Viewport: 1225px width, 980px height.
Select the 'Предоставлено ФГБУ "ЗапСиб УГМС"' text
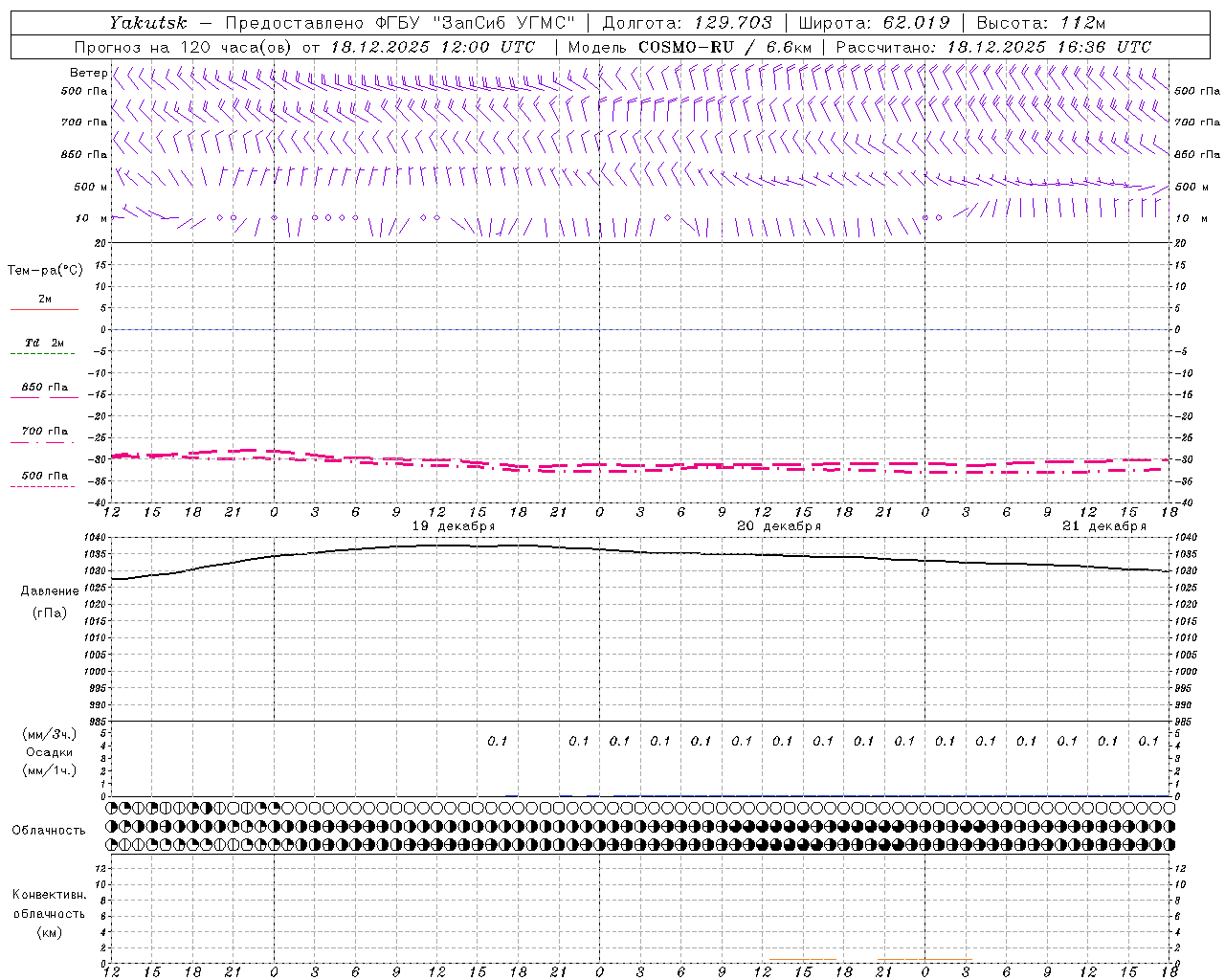(400, 23)
